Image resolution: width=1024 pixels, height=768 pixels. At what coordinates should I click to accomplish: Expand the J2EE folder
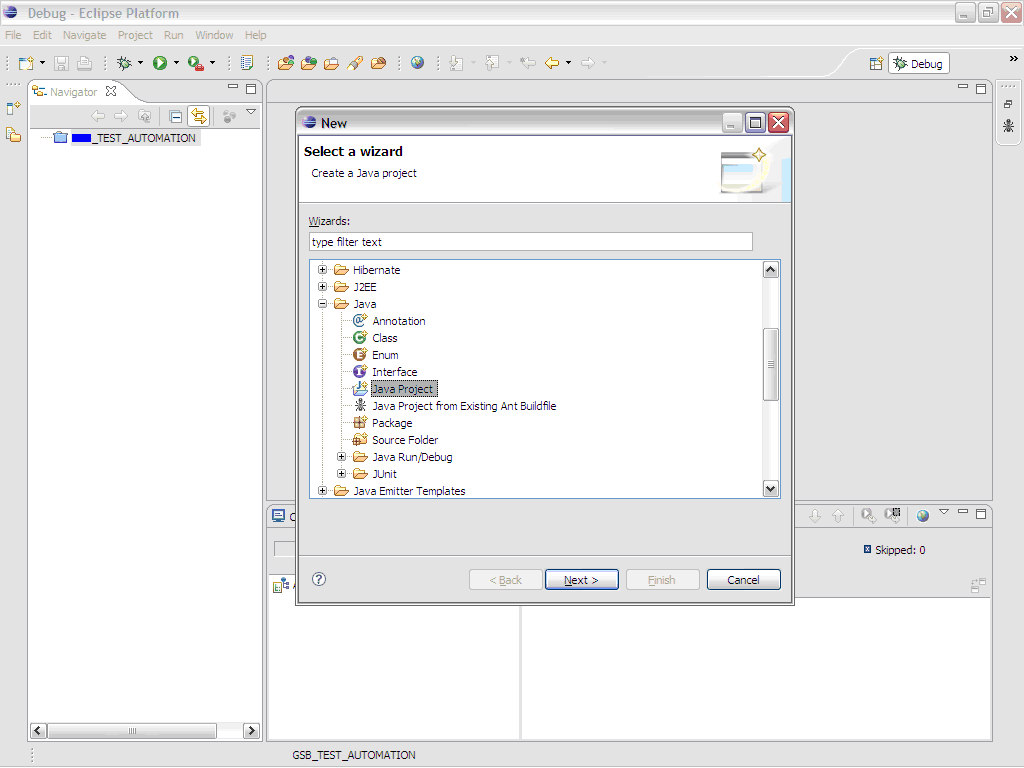point(322,287)
